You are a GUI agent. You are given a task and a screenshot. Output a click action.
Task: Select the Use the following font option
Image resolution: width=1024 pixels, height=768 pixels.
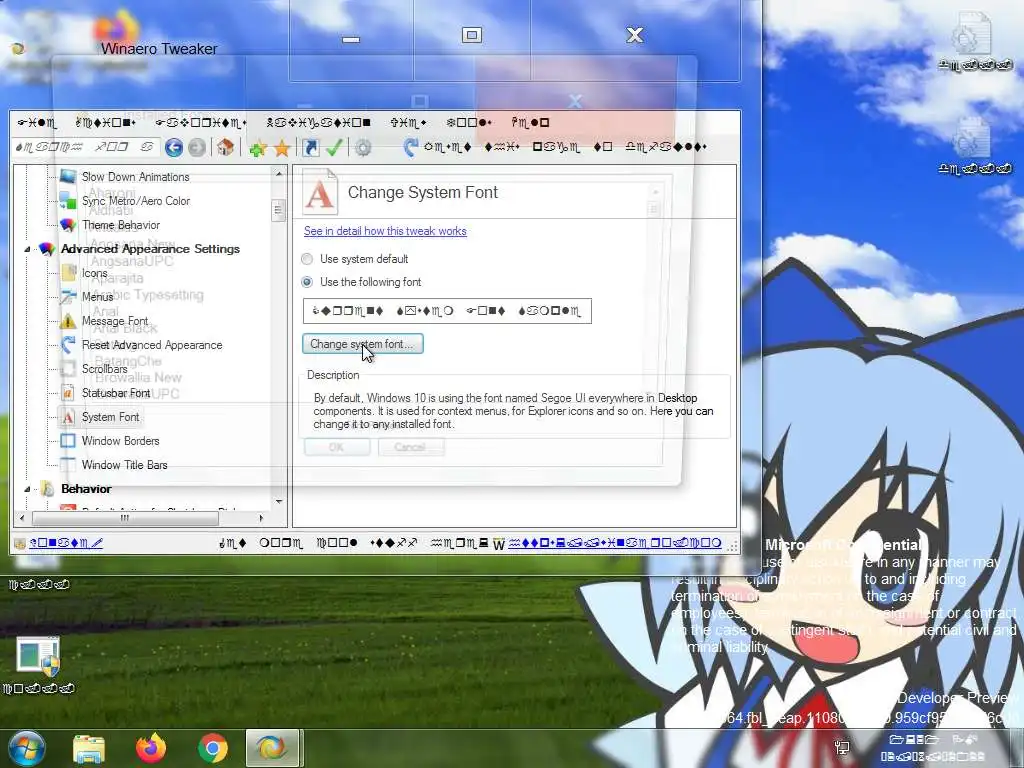[x=307, y=282]
